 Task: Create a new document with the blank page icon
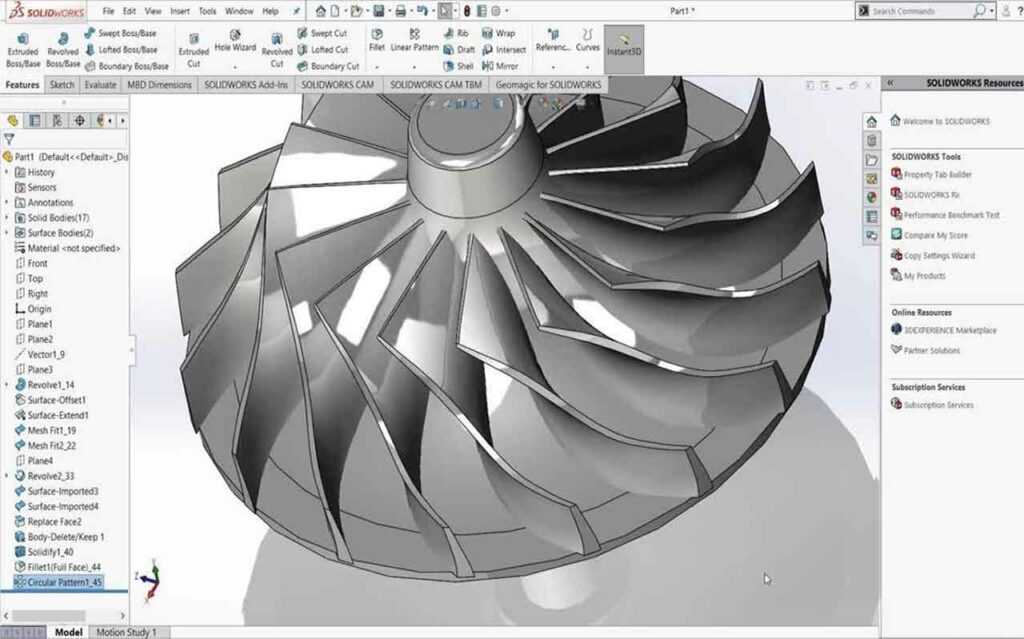335,11
